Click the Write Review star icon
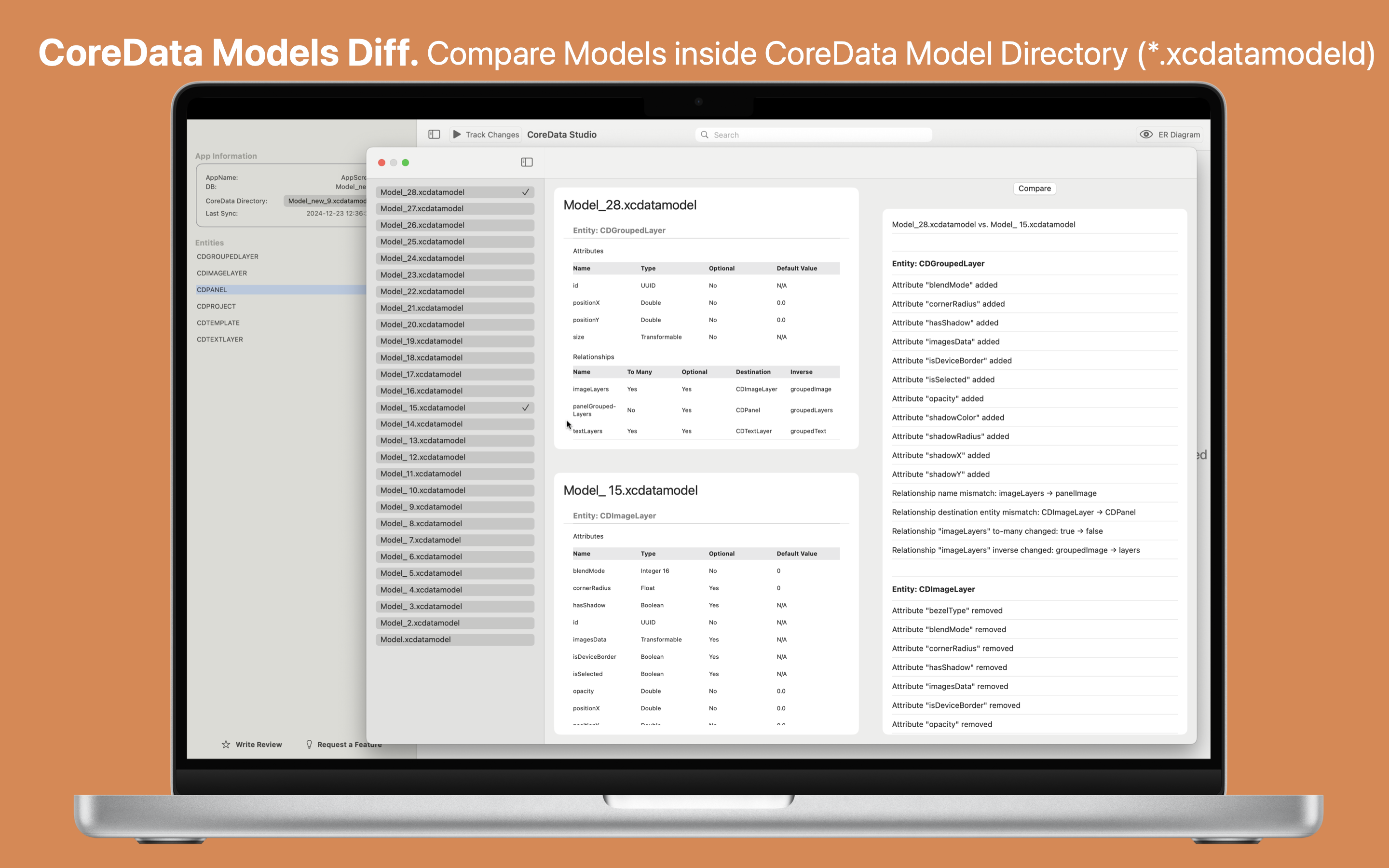 click(x=226, y=745)
